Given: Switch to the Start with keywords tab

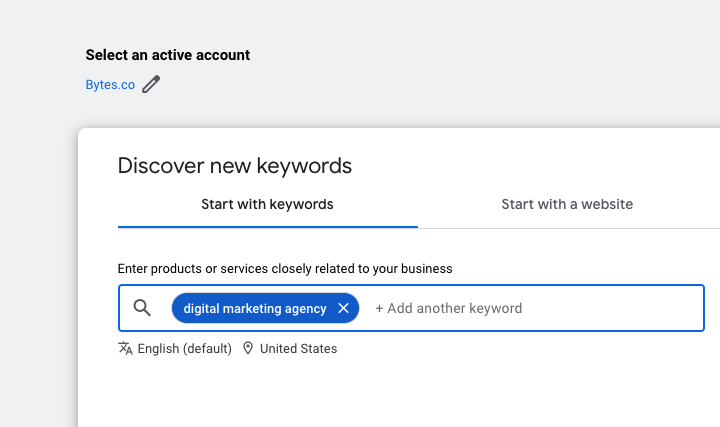Looking at the screenshot, I should click(267, 204).
